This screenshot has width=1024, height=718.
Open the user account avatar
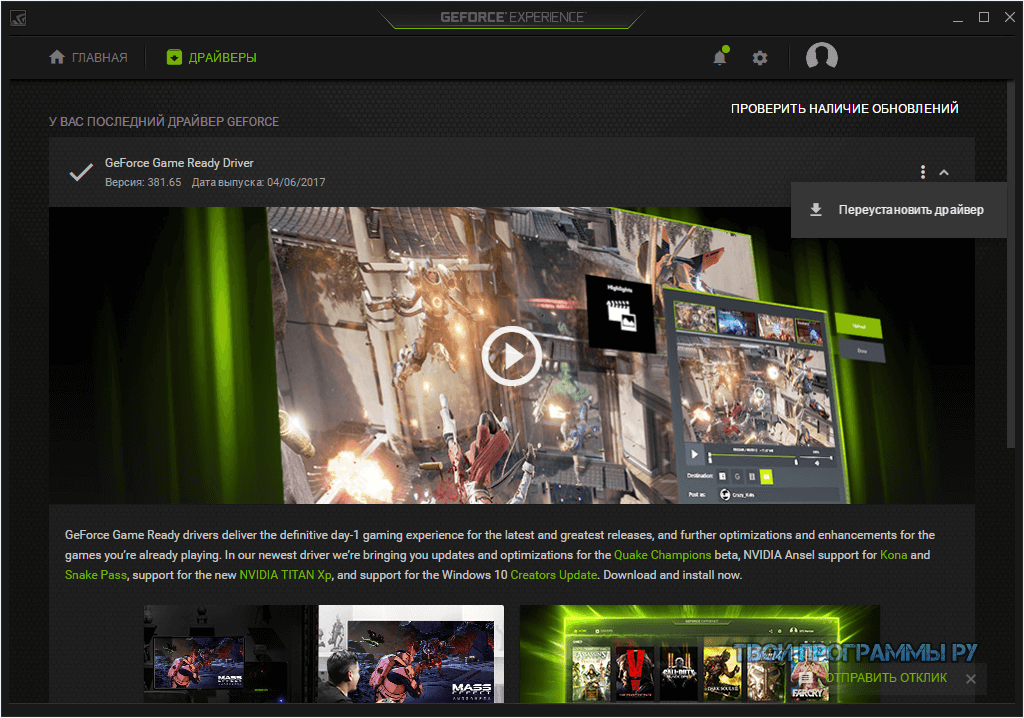[822, 56]
